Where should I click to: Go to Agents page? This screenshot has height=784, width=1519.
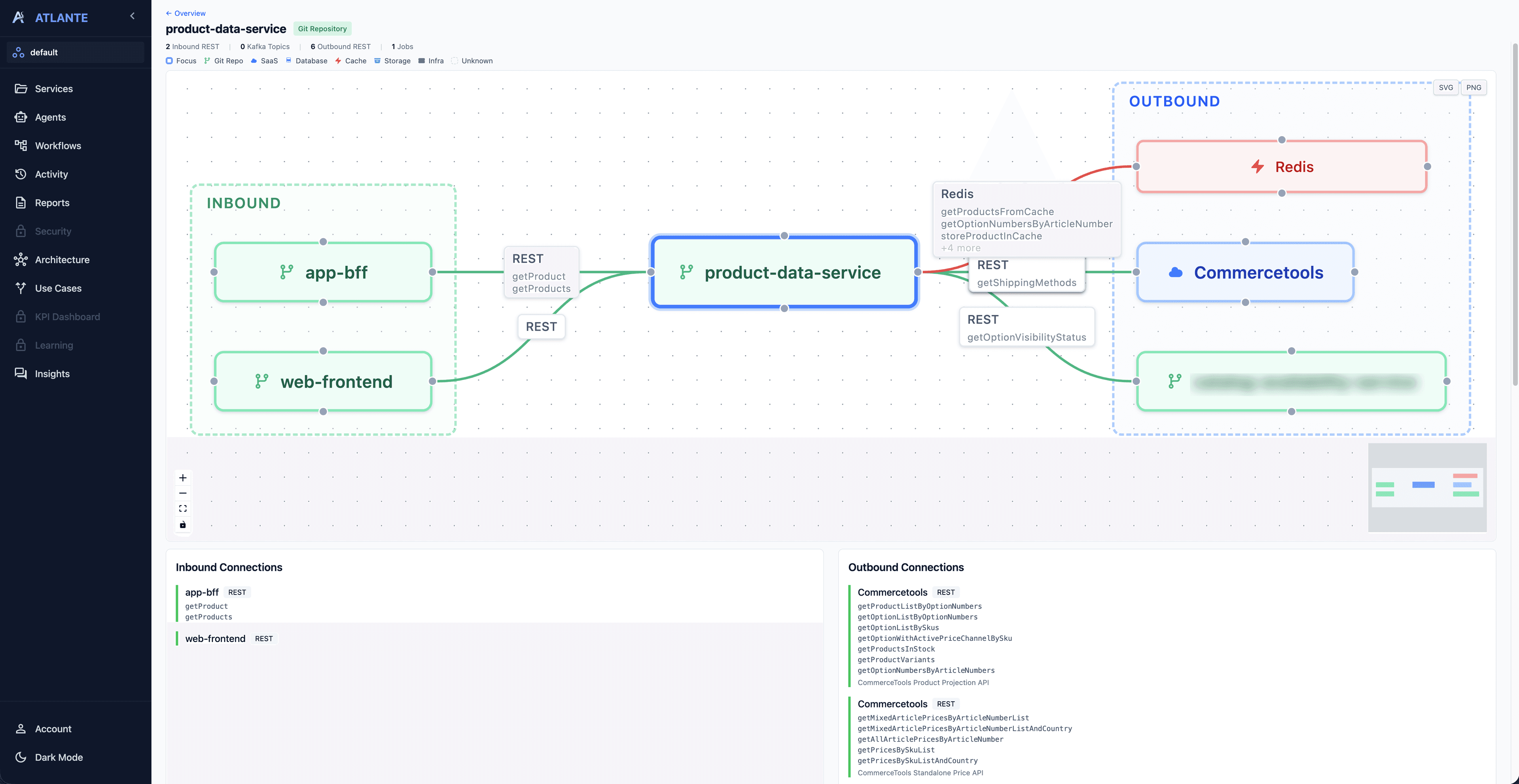coord(50,117)
